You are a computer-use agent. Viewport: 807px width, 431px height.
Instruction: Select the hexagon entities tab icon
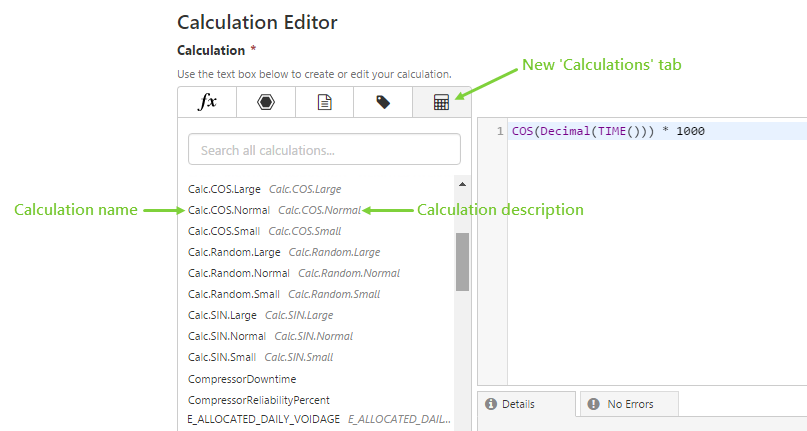tap(265, 102)
